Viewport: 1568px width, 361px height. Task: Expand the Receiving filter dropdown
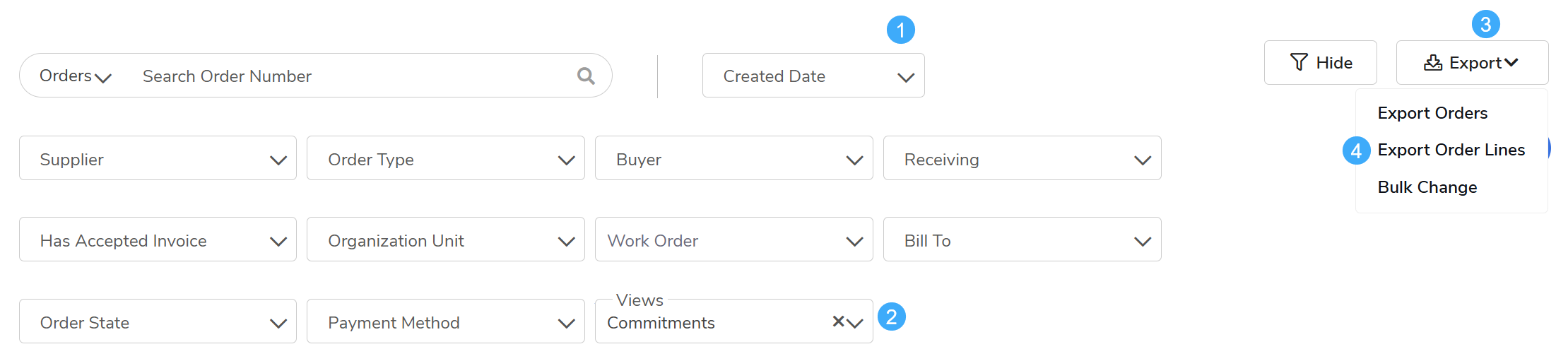pyautogui.click(x=1022, y=159)
